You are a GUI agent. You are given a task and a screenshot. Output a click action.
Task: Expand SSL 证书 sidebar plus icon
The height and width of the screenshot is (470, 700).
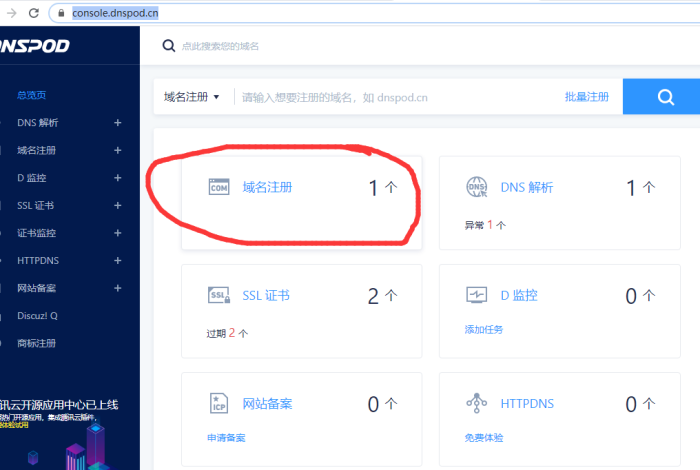pyautogui.click(x=117, y=205)
